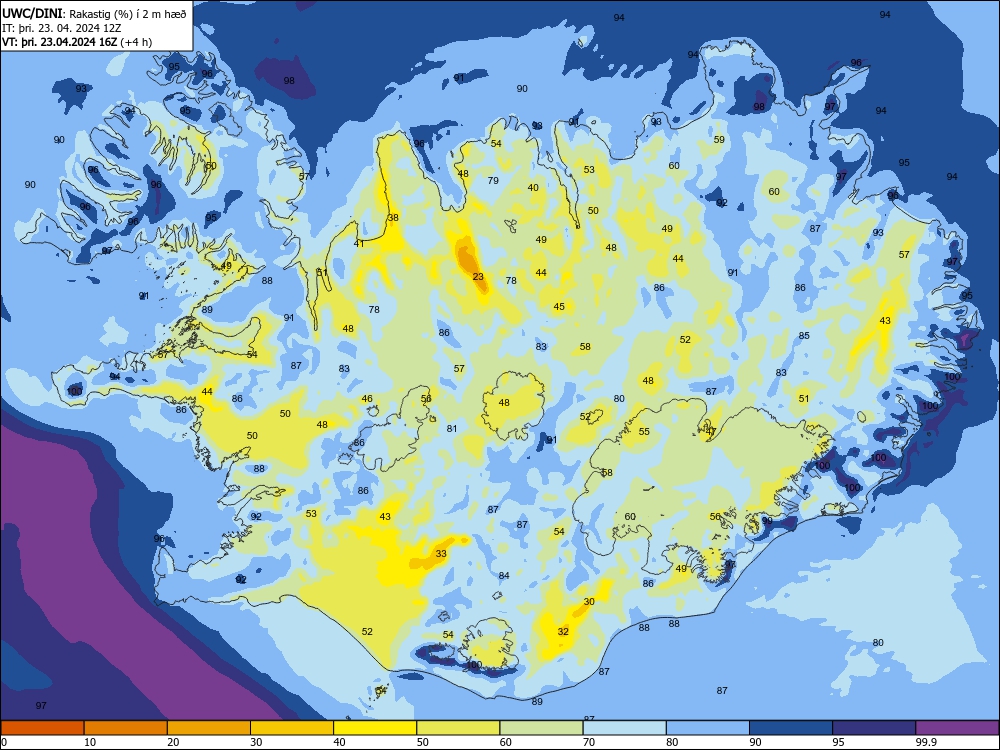
Task: Click the '81' humidity value near the glacier
Action: click(x=452, y=429)
